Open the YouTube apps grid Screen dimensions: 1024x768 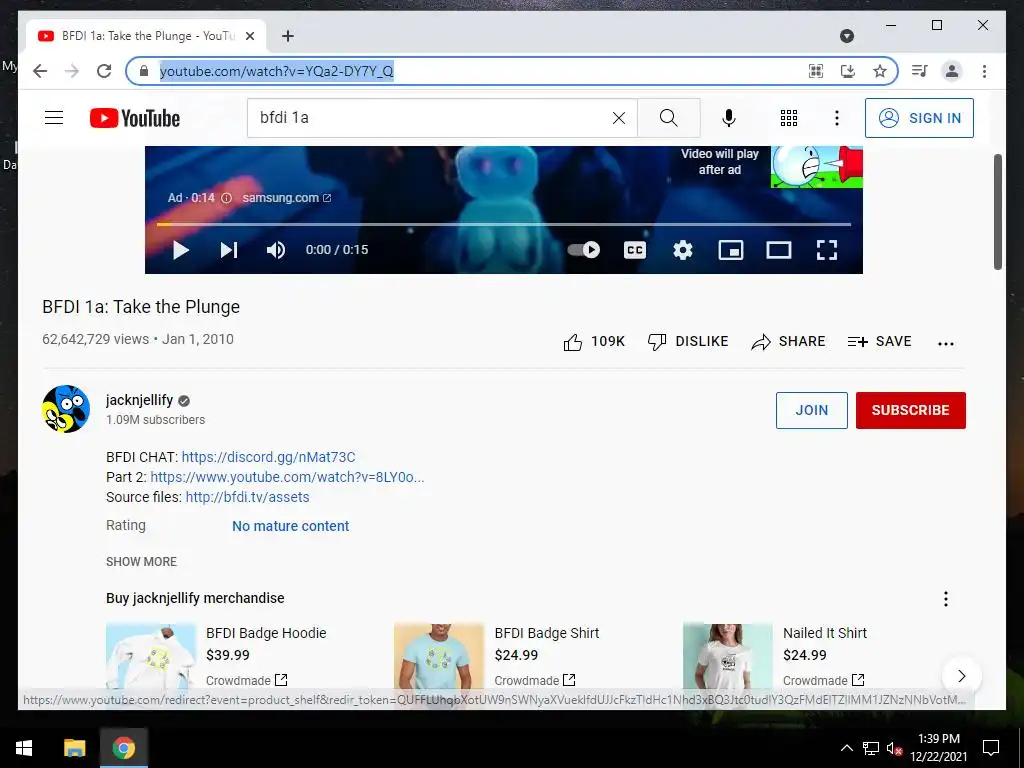[x=789, y=118]
